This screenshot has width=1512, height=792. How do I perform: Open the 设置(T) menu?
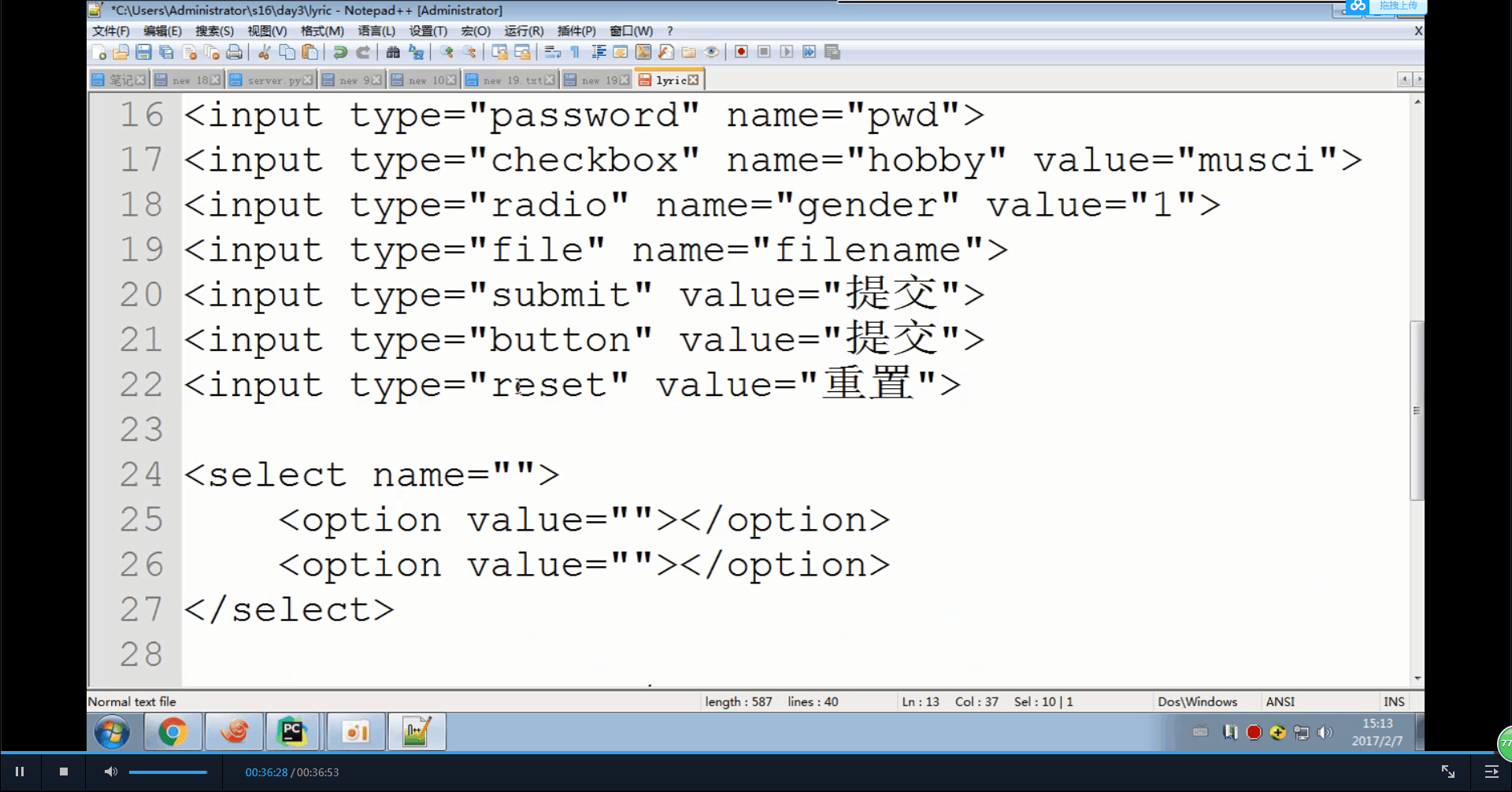[428, 31]
